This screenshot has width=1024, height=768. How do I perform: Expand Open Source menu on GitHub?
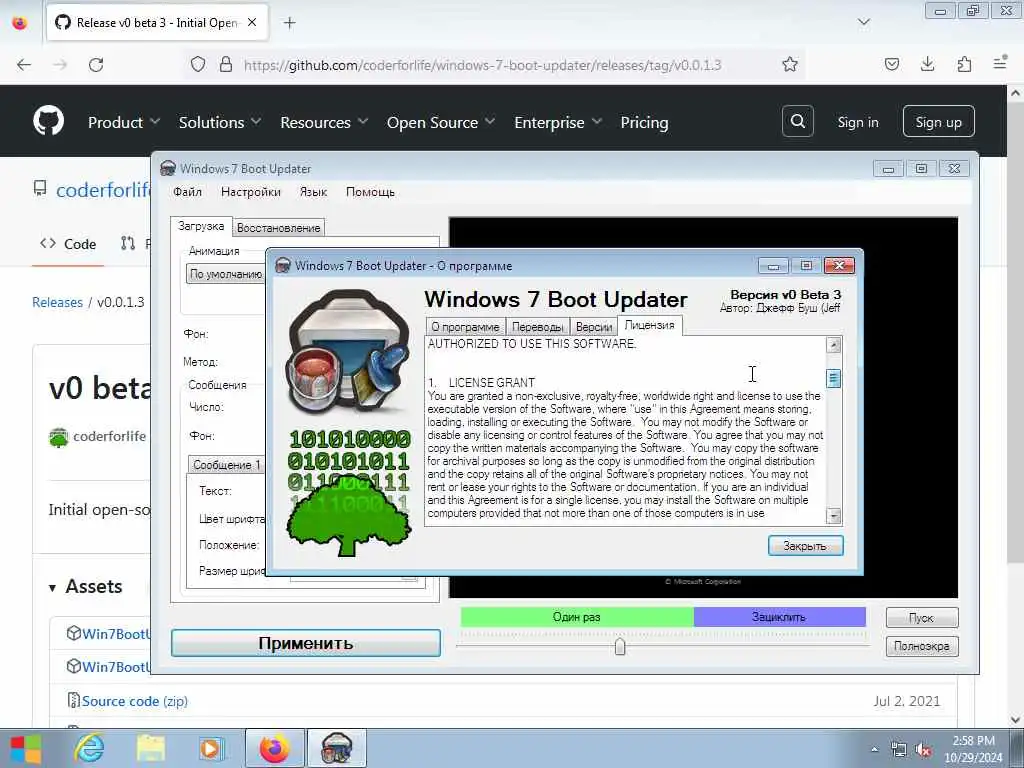pos(441,122)
